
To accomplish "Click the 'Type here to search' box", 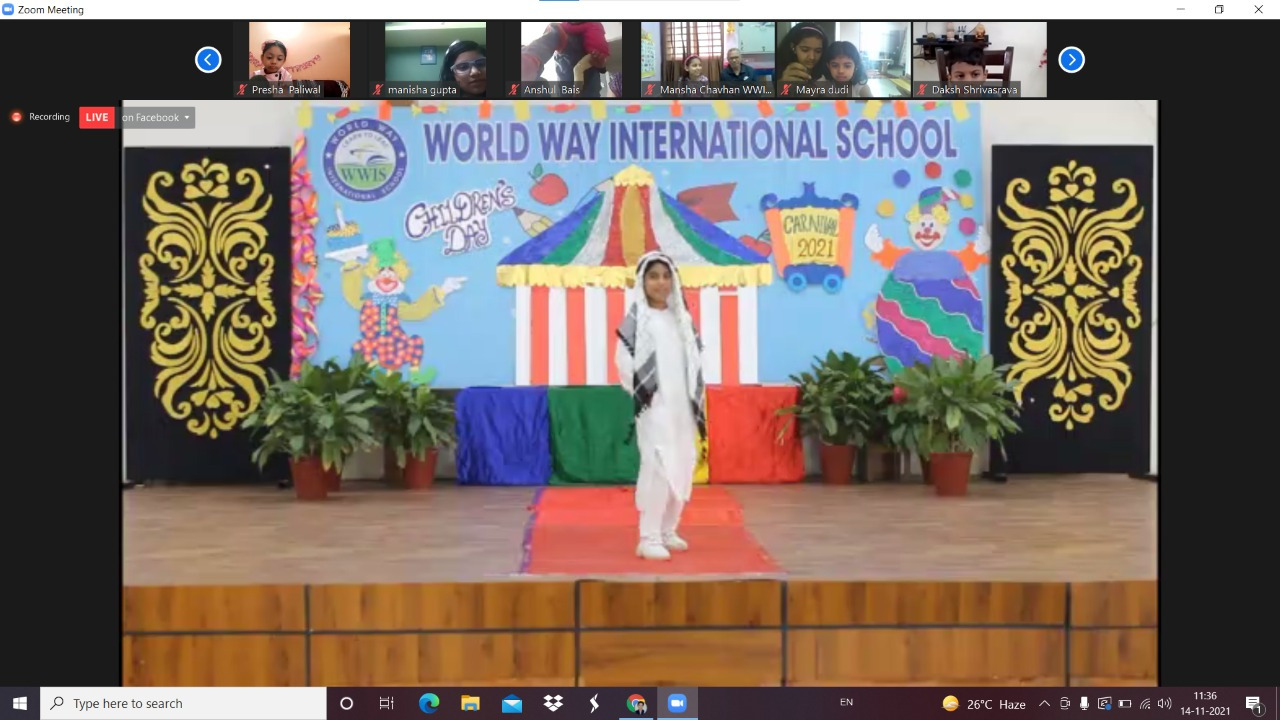I will pyautogui.click(x=183, y=704).
